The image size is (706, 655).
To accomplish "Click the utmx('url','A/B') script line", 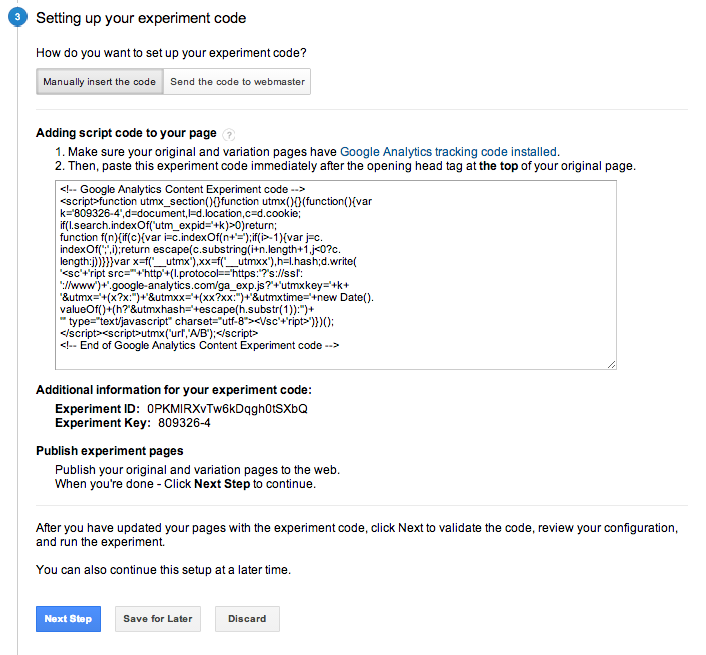I will point(159,334).
